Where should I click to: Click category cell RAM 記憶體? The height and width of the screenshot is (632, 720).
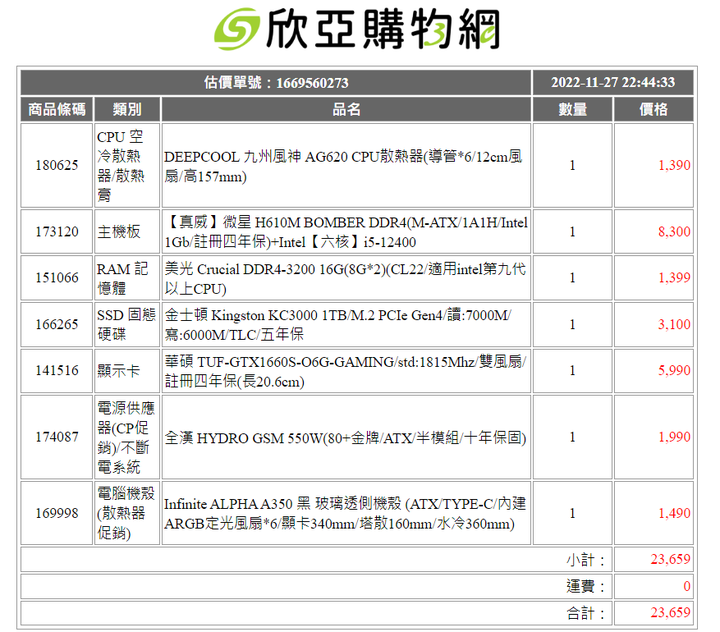[x=127, y=278]
